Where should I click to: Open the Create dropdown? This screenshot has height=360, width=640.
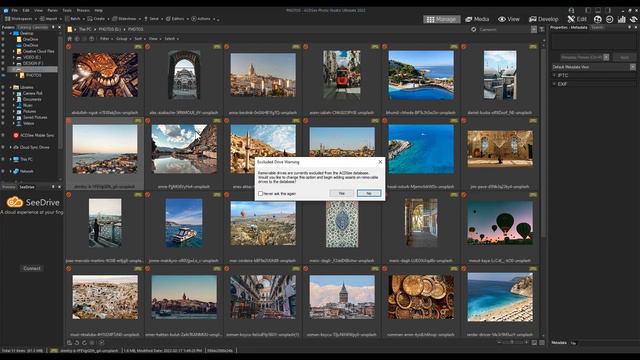(99, 19)
